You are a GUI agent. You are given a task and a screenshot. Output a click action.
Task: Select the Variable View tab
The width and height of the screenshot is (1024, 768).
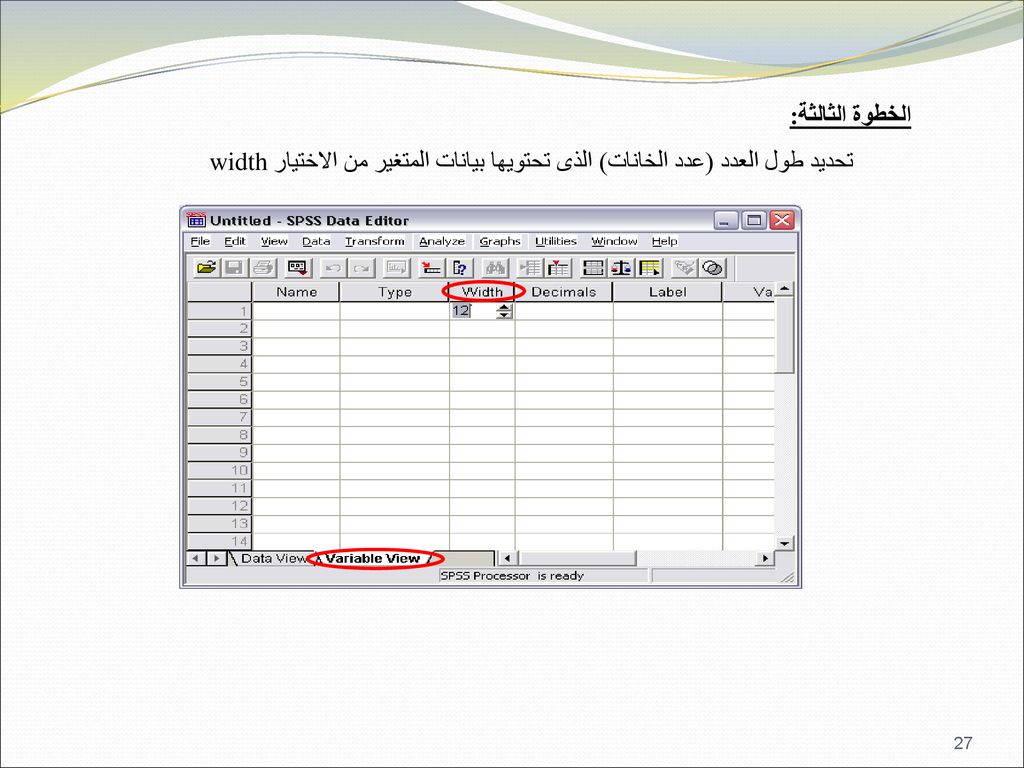[x=373, y=558]
